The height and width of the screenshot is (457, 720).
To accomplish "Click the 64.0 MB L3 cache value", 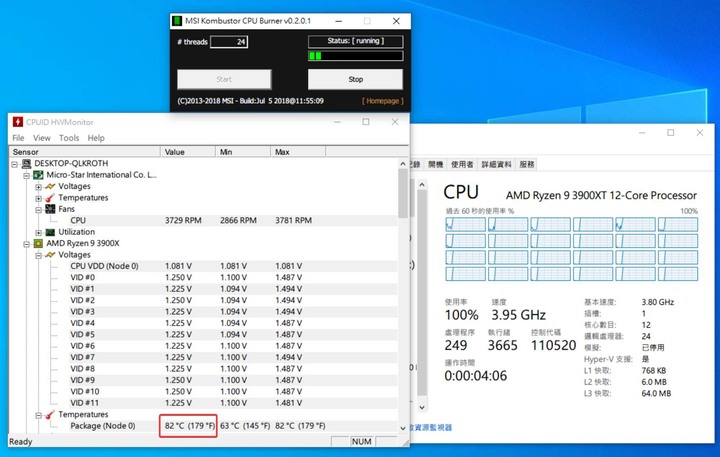I will pos(656,394).
